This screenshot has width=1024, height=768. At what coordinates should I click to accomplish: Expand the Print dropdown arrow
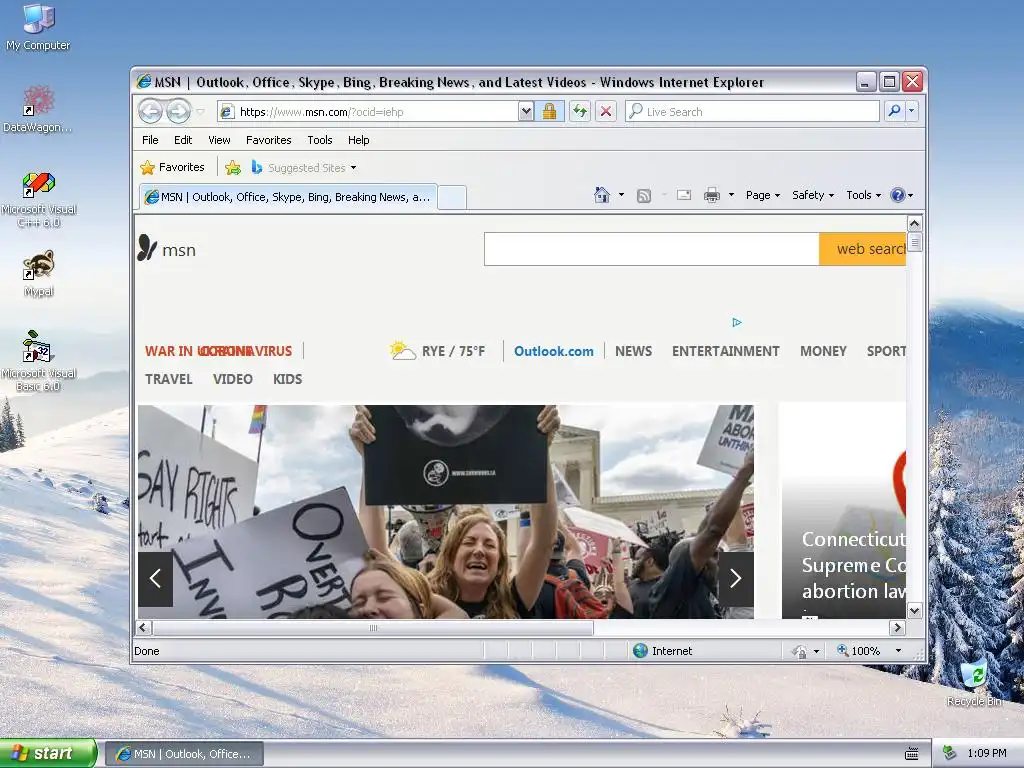coord(731,195)
